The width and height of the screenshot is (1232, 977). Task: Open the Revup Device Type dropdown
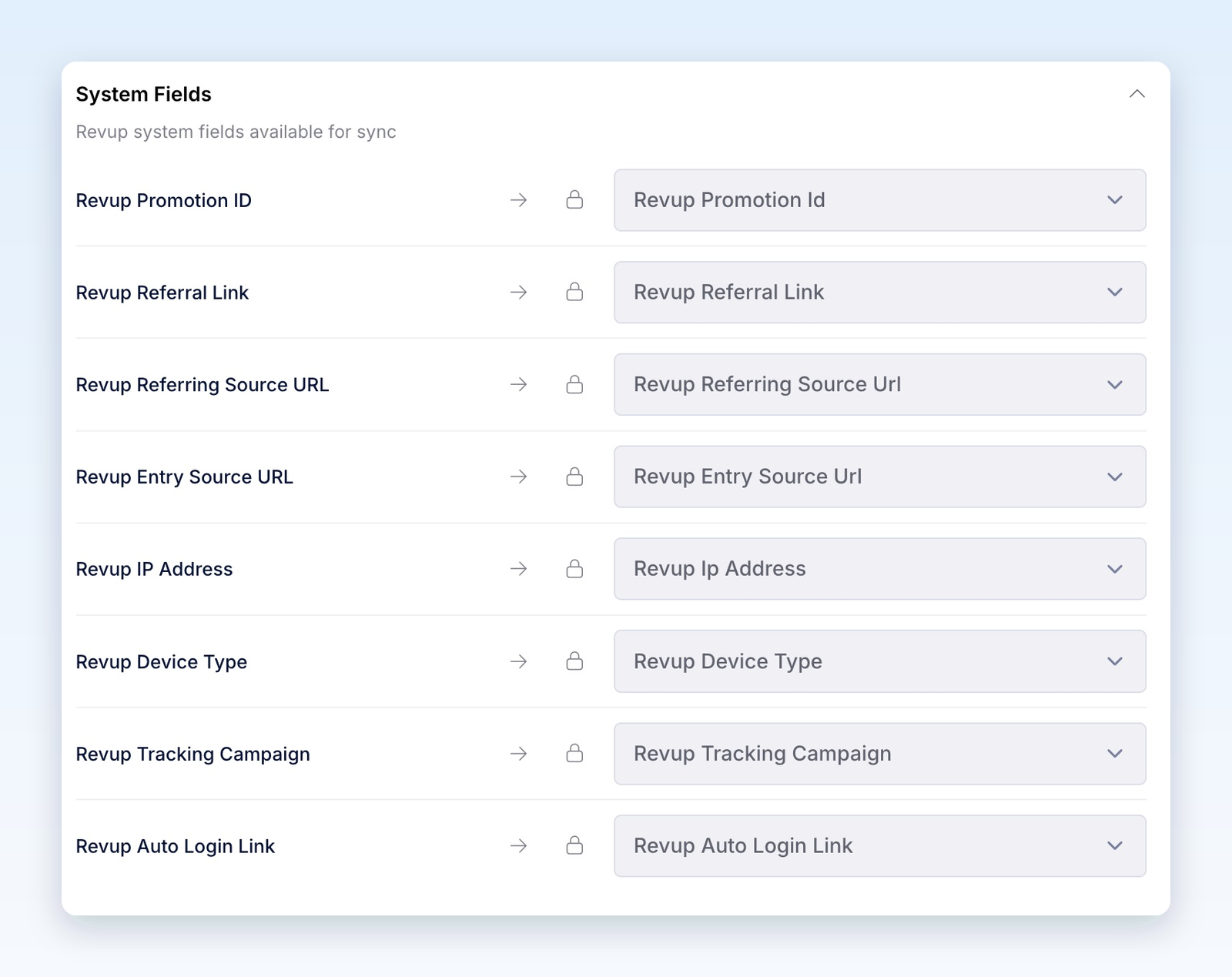pos(880,661)
